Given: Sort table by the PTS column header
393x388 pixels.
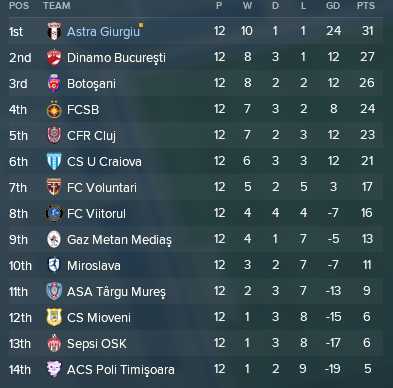Looking at the screenshot, I should (366, 6).
